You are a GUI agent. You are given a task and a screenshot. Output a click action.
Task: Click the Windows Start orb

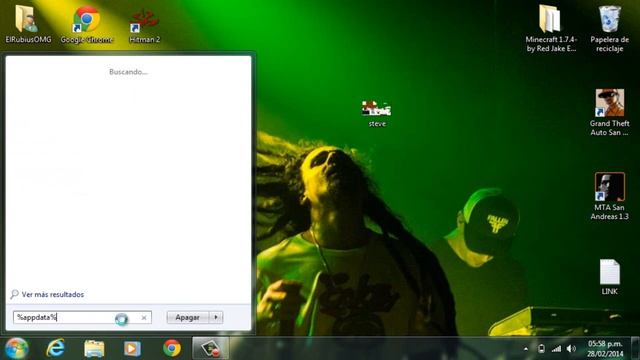(x=16, y=348)
